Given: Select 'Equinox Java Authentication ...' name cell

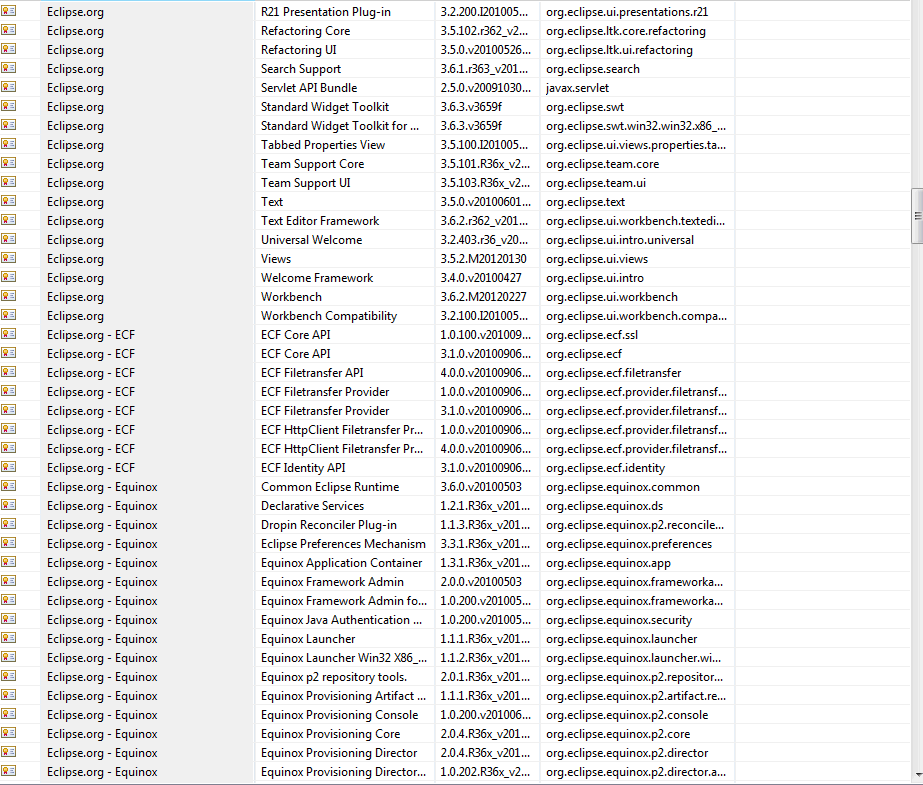Looking at the screenshot, I should [341, 620].
